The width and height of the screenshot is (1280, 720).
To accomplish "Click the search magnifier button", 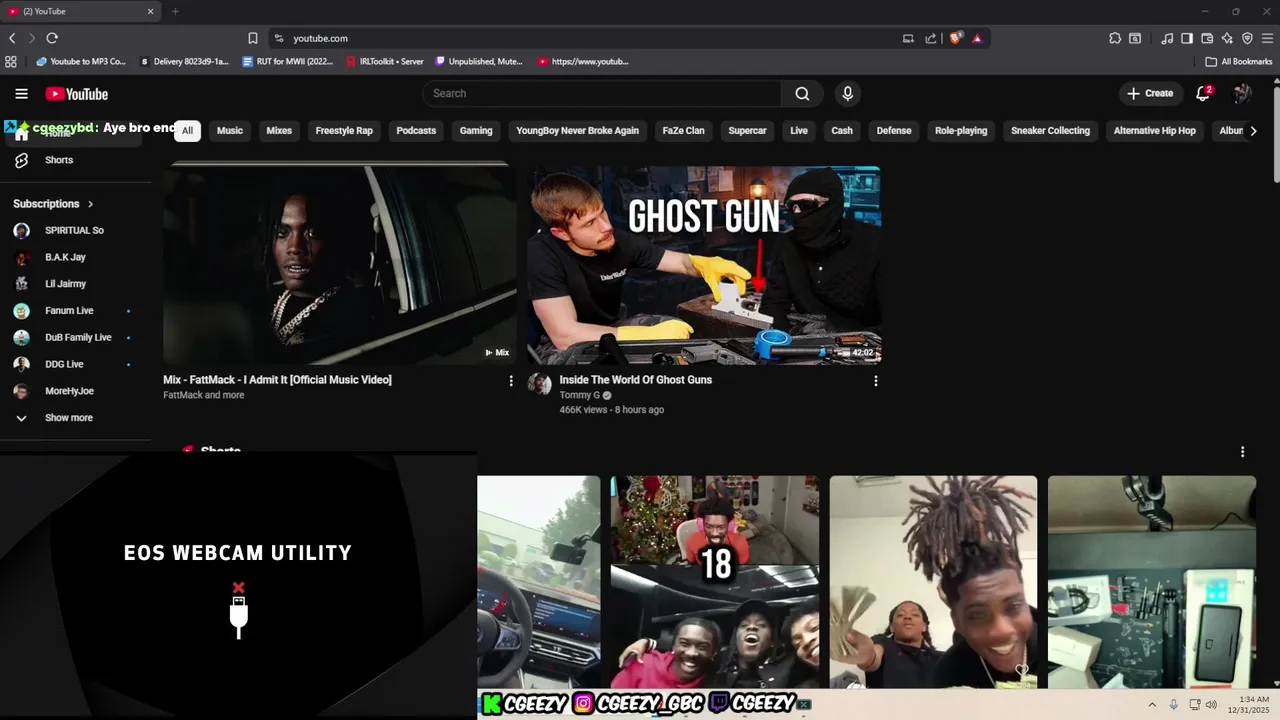I will point(802,93).
